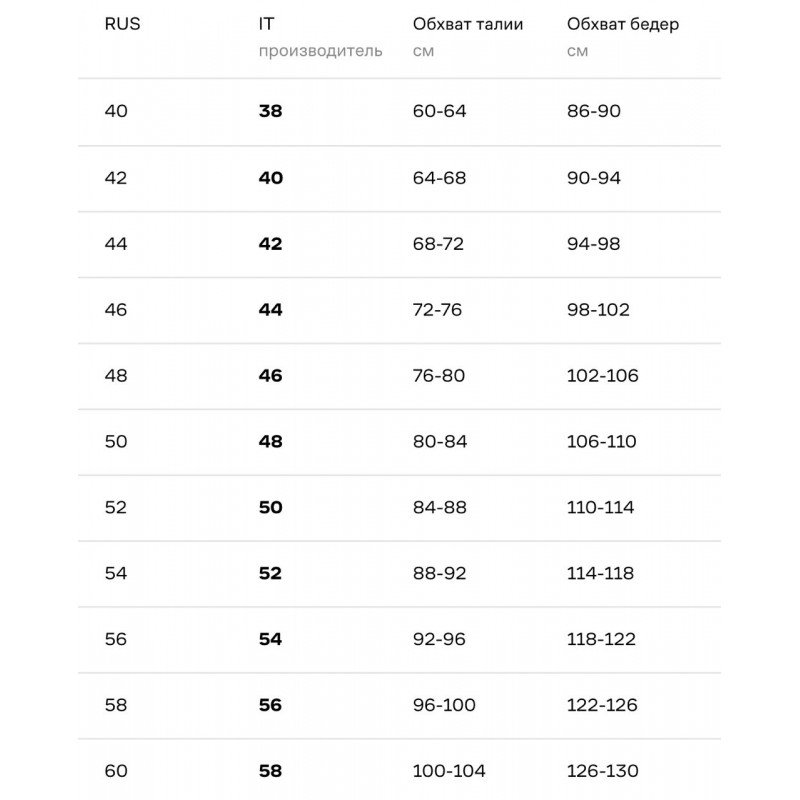
Task: Select hip range 94-98
Action: 594,243
